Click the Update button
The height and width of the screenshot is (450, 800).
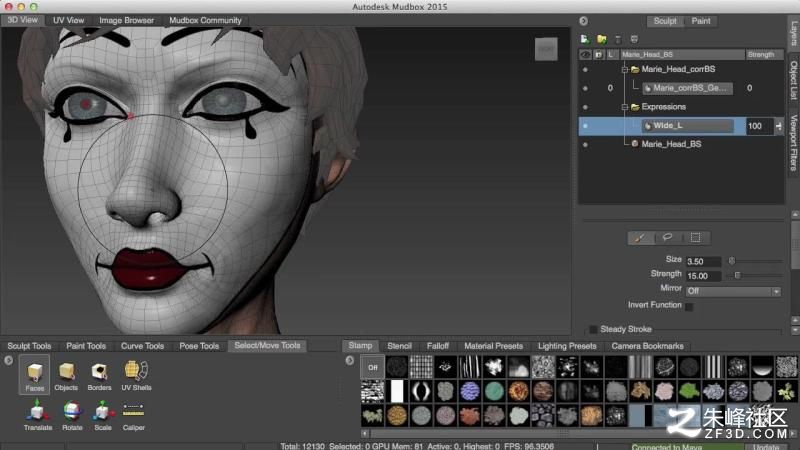pyautogui.click(x=766, y=446)
